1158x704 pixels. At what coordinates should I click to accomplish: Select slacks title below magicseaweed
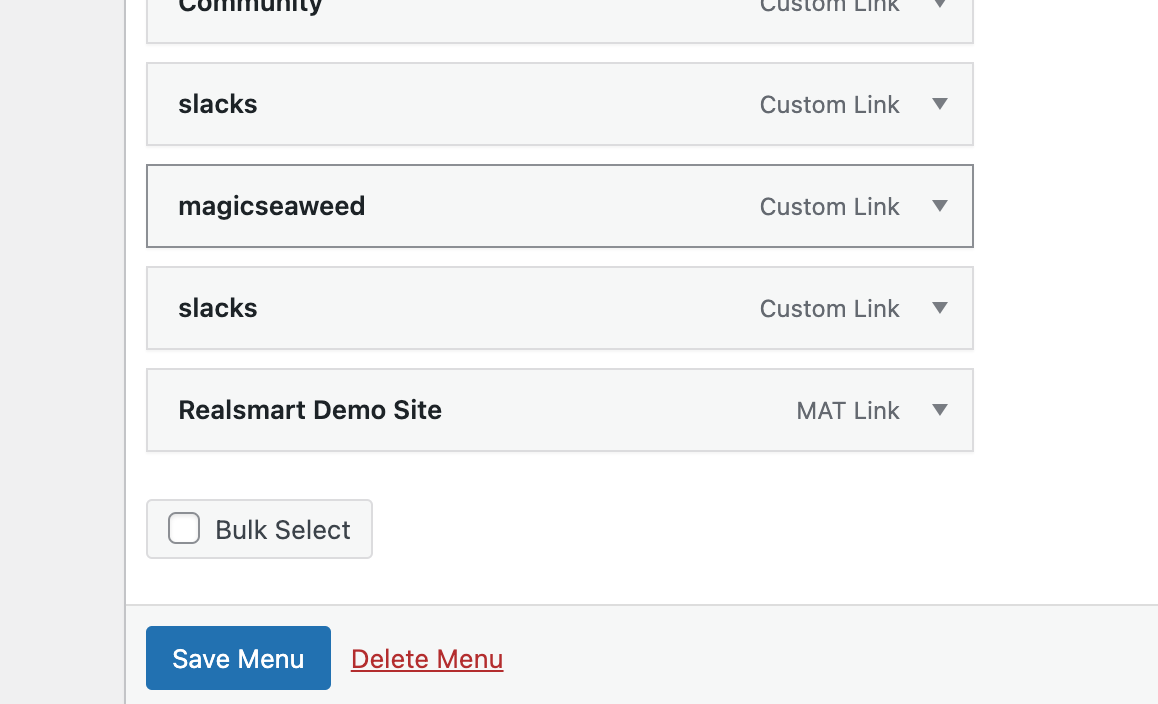tap(218, 308)
